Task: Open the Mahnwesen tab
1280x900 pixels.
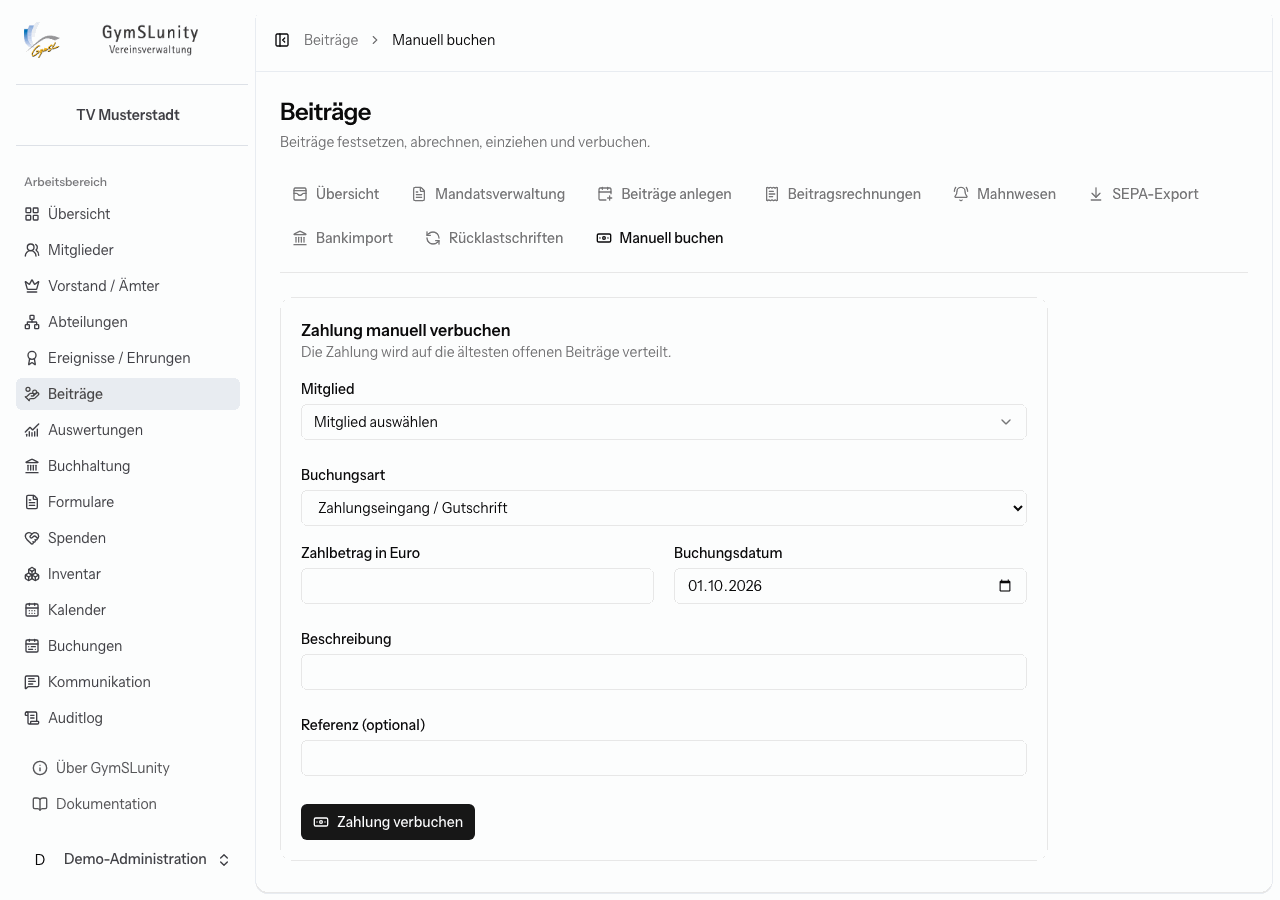Action: point(1004,194)
